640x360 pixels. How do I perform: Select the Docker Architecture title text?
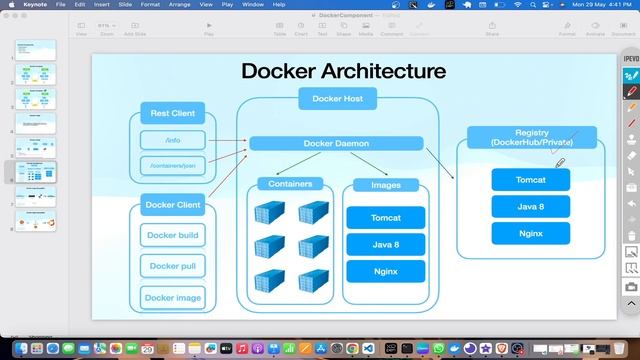tap(343, 71)
